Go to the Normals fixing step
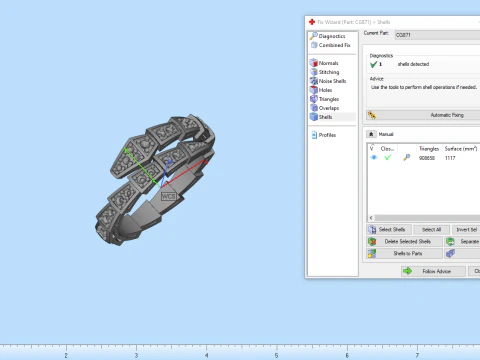This screenshot has width=480, height=360. click(x=324, y=63)
